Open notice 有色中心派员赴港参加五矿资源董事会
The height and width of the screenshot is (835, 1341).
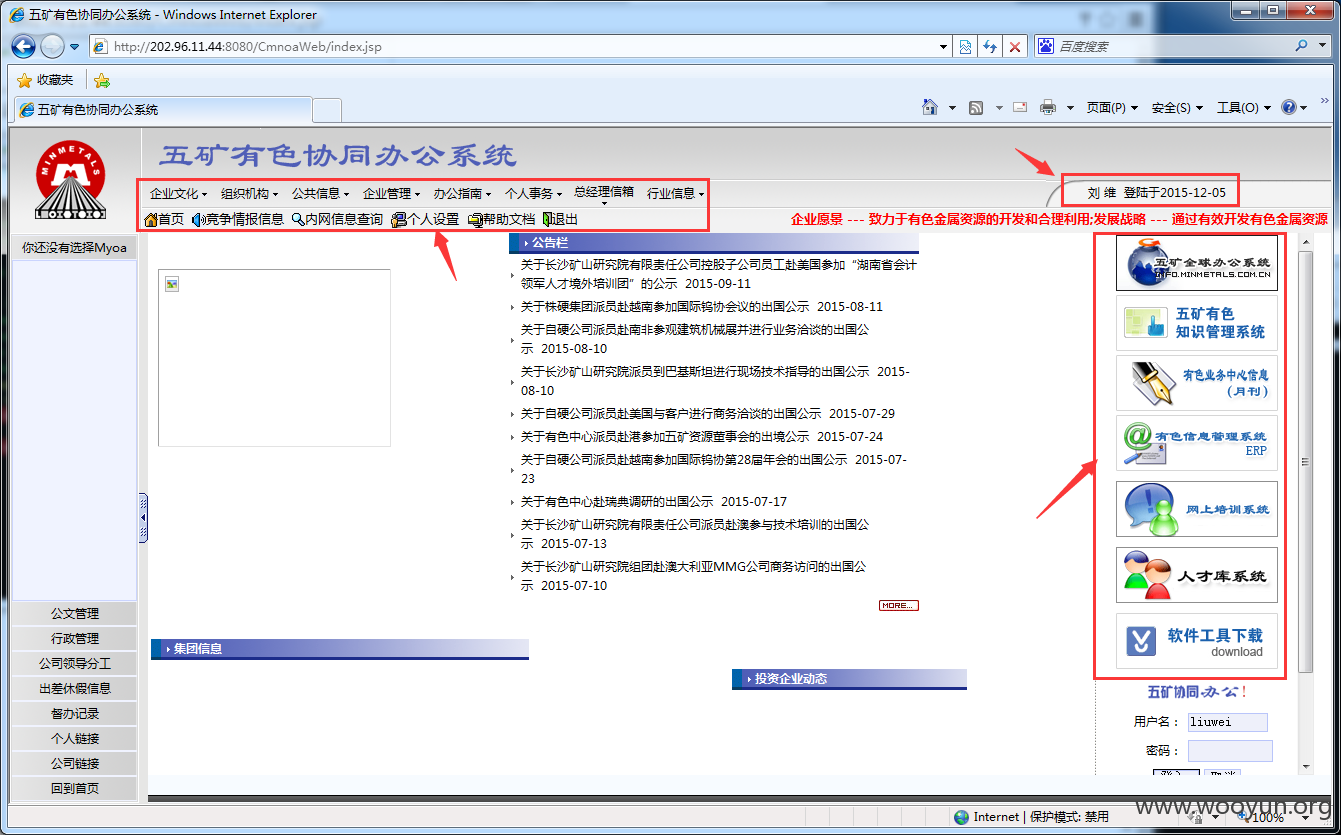tap(702, 437)
